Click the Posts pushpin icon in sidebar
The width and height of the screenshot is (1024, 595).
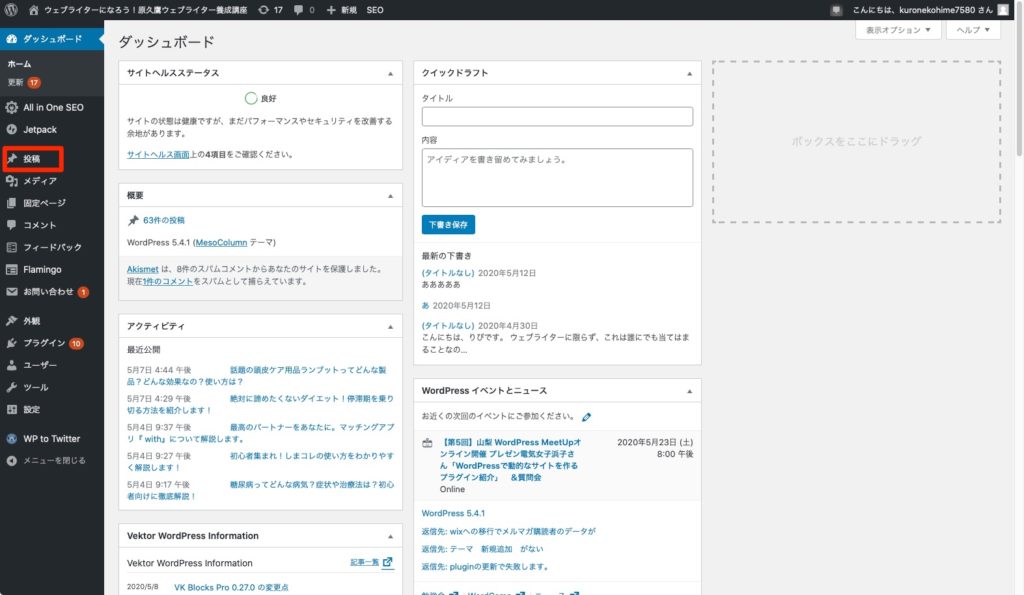(x=12, y=158)
